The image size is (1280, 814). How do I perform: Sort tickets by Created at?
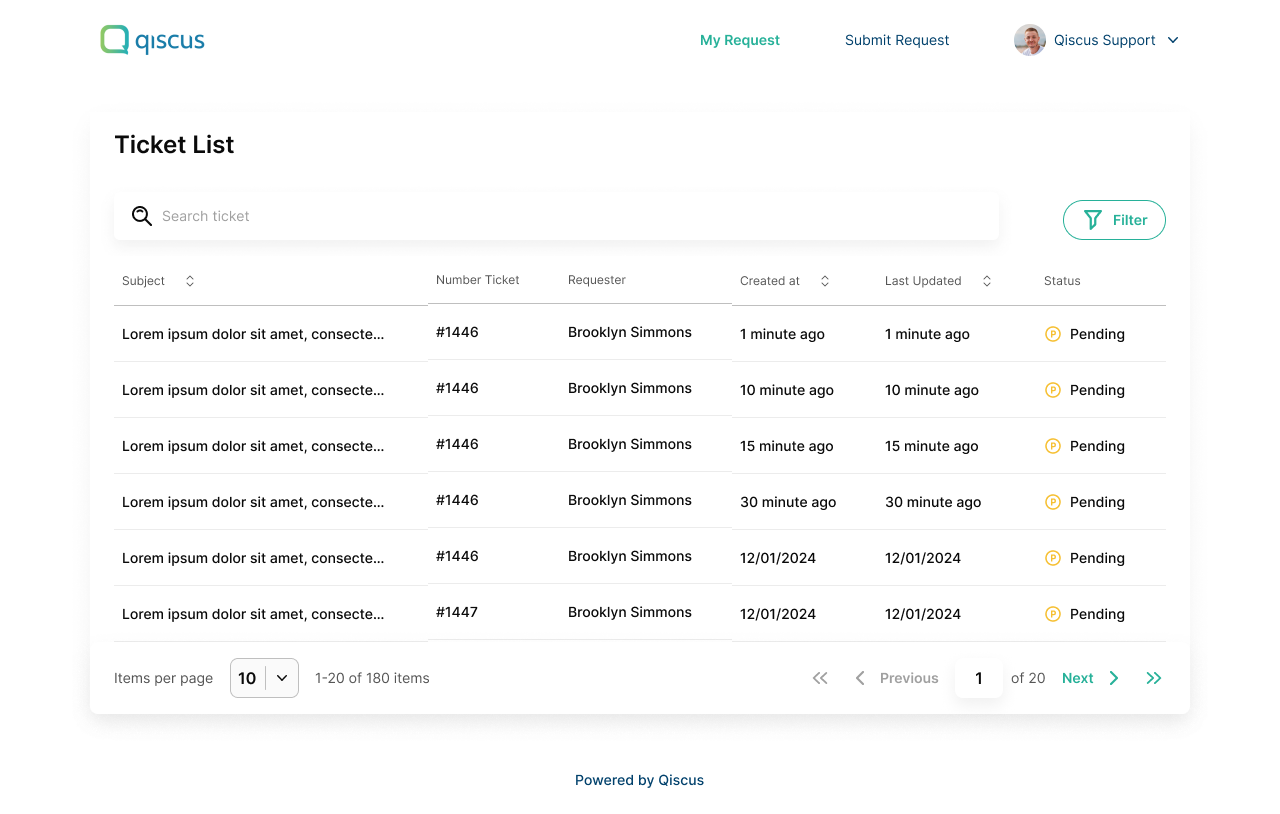tap(825, 281)
